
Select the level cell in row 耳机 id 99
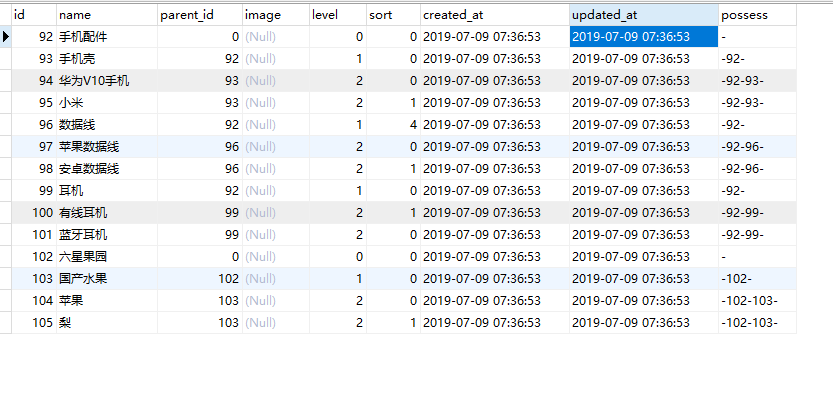338,191
